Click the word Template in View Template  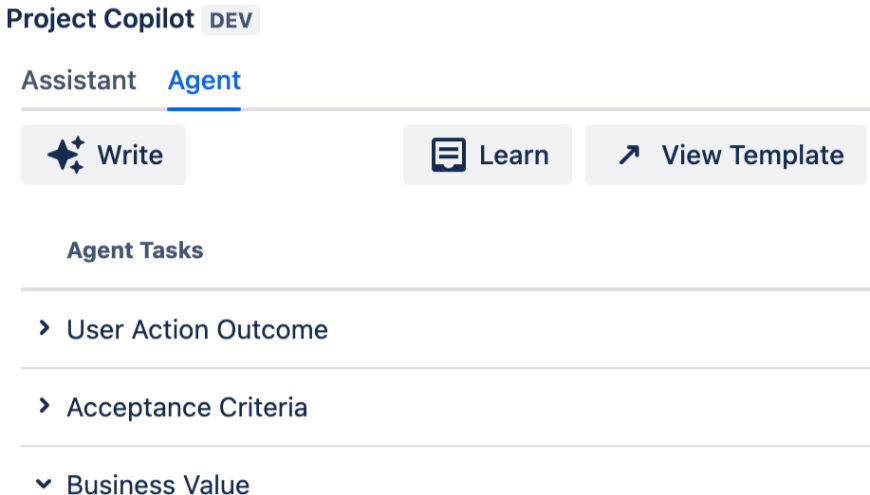click(787, 155)
